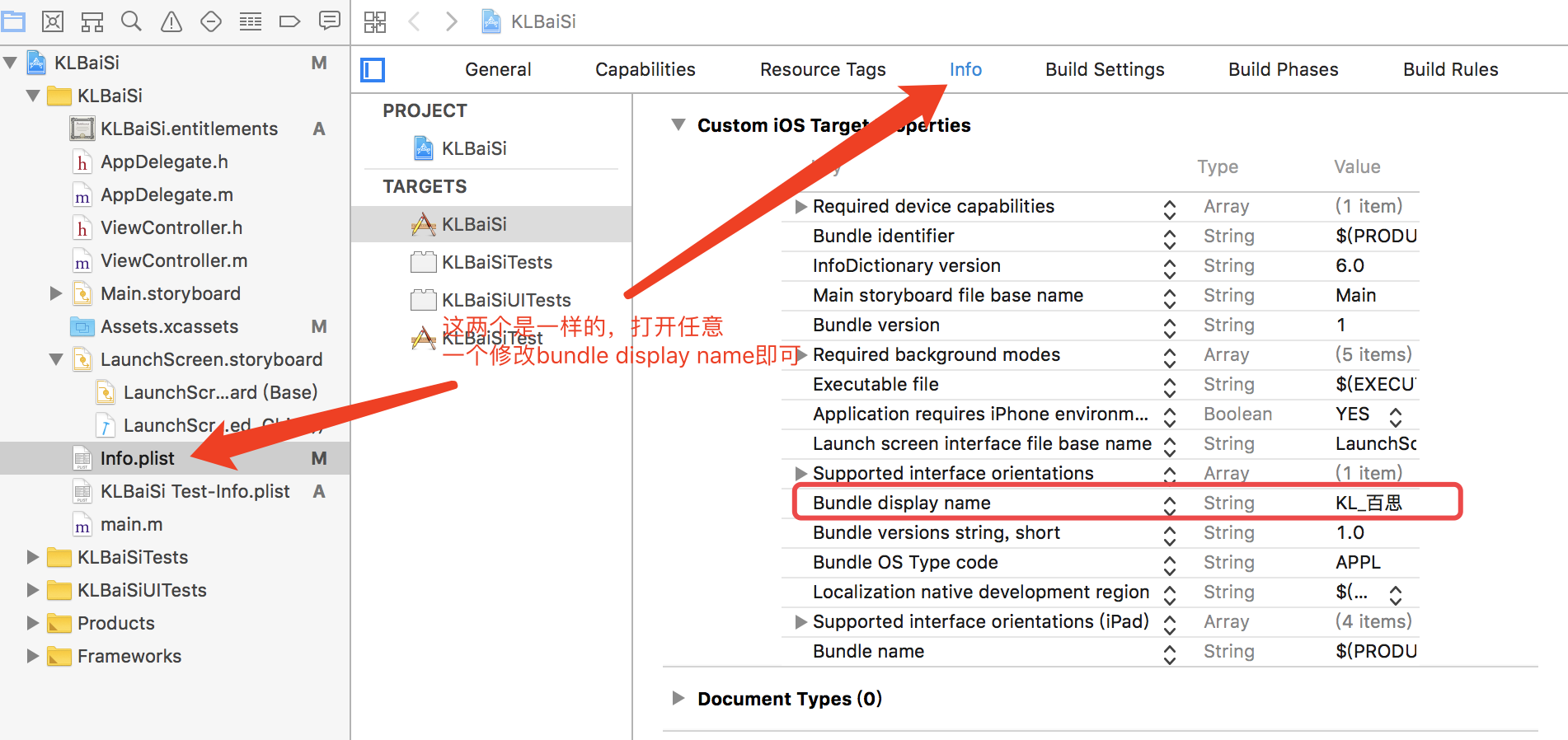This screenshot has width=1568, height=740.
Task: Switch to the General tab
Action: [498, 70]
